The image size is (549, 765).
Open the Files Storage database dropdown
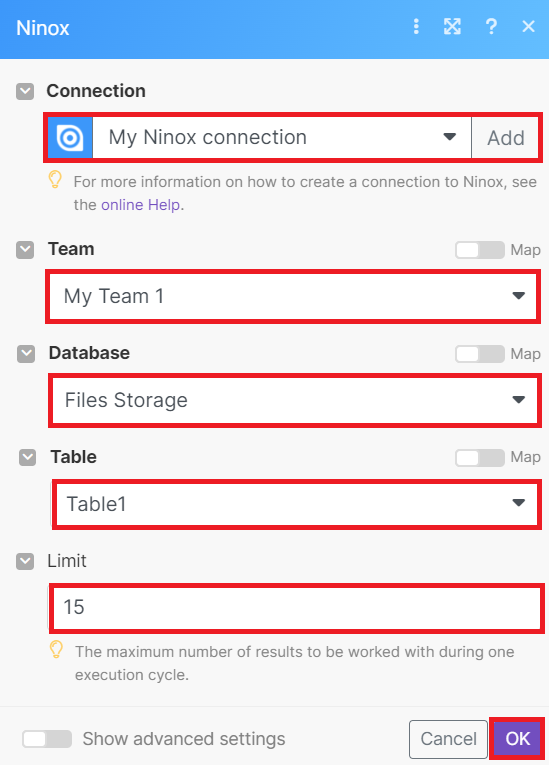295,400
